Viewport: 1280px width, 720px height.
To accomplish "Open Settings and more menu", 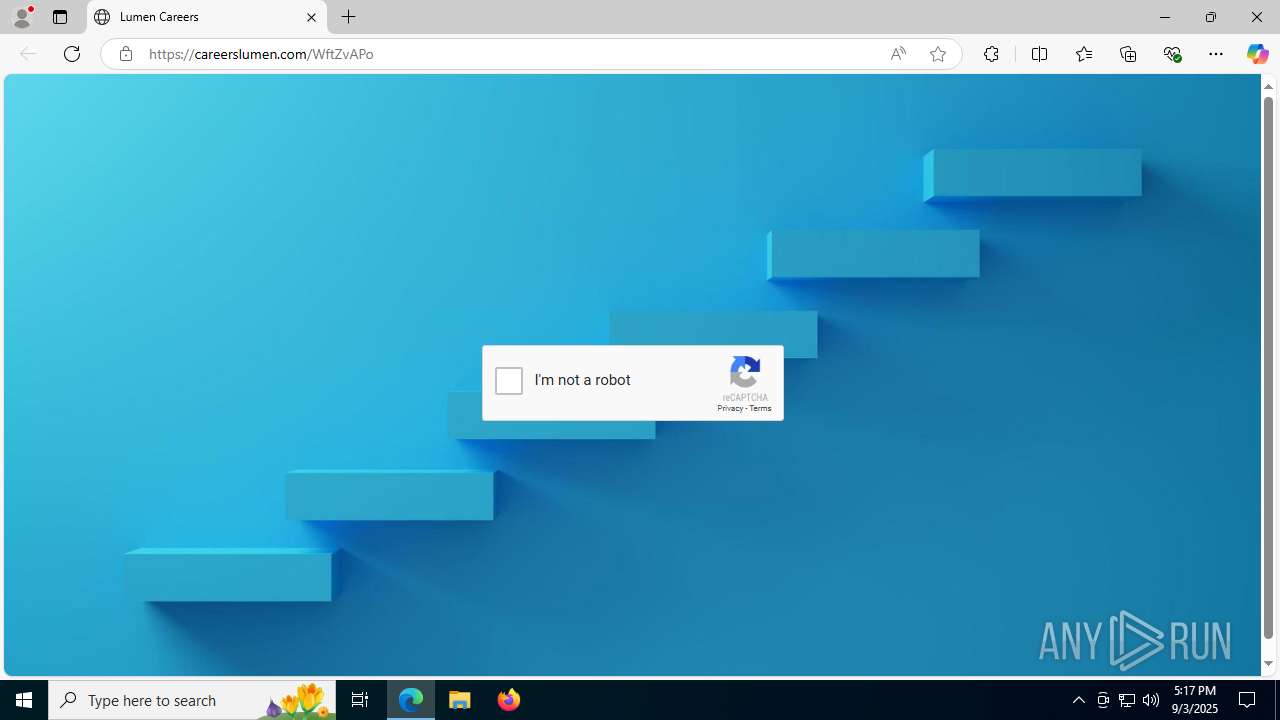I will (1216, 54).
